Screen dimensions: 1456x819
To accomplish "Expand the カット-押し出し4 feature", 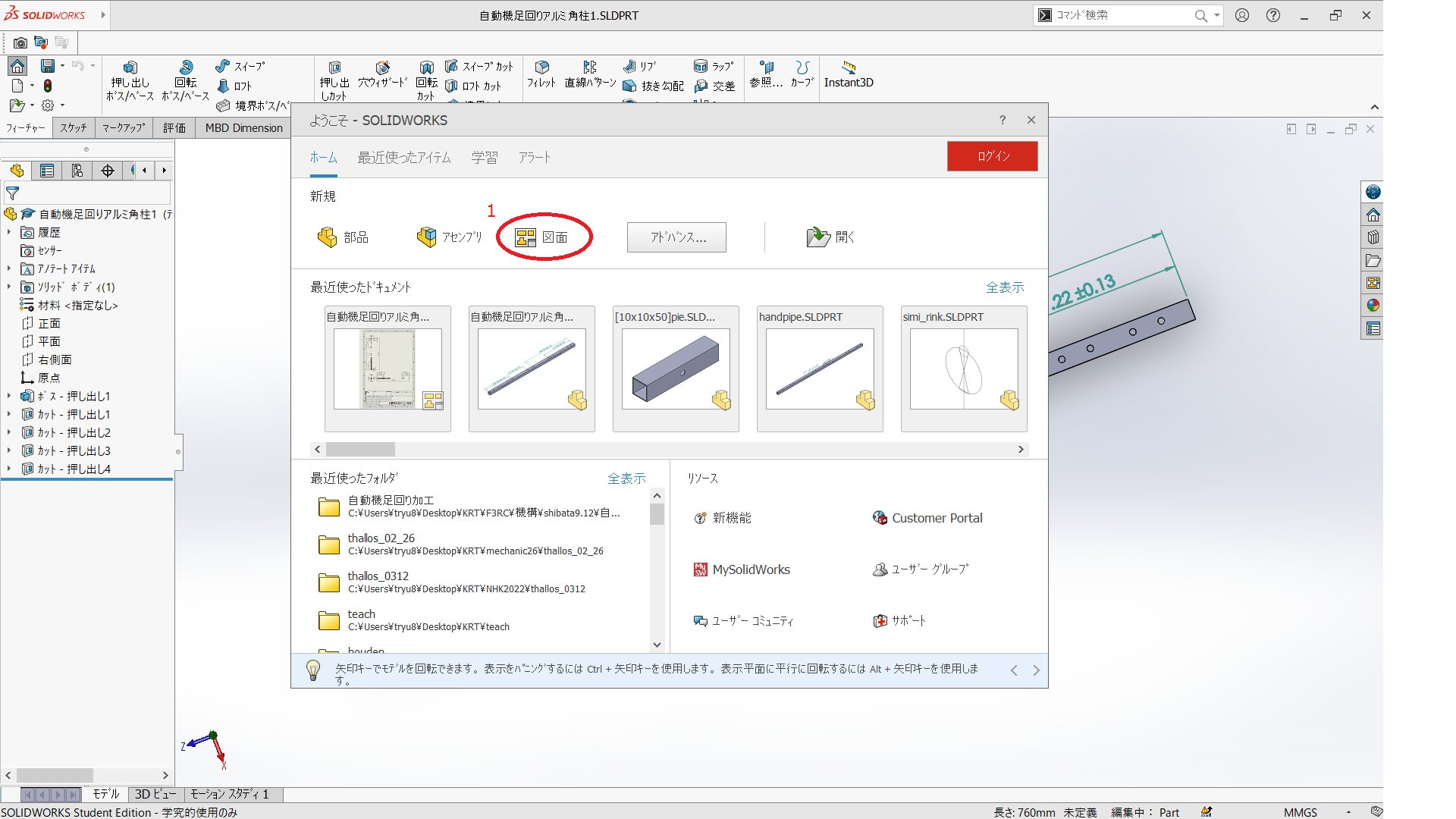I will tap(9, 469).
